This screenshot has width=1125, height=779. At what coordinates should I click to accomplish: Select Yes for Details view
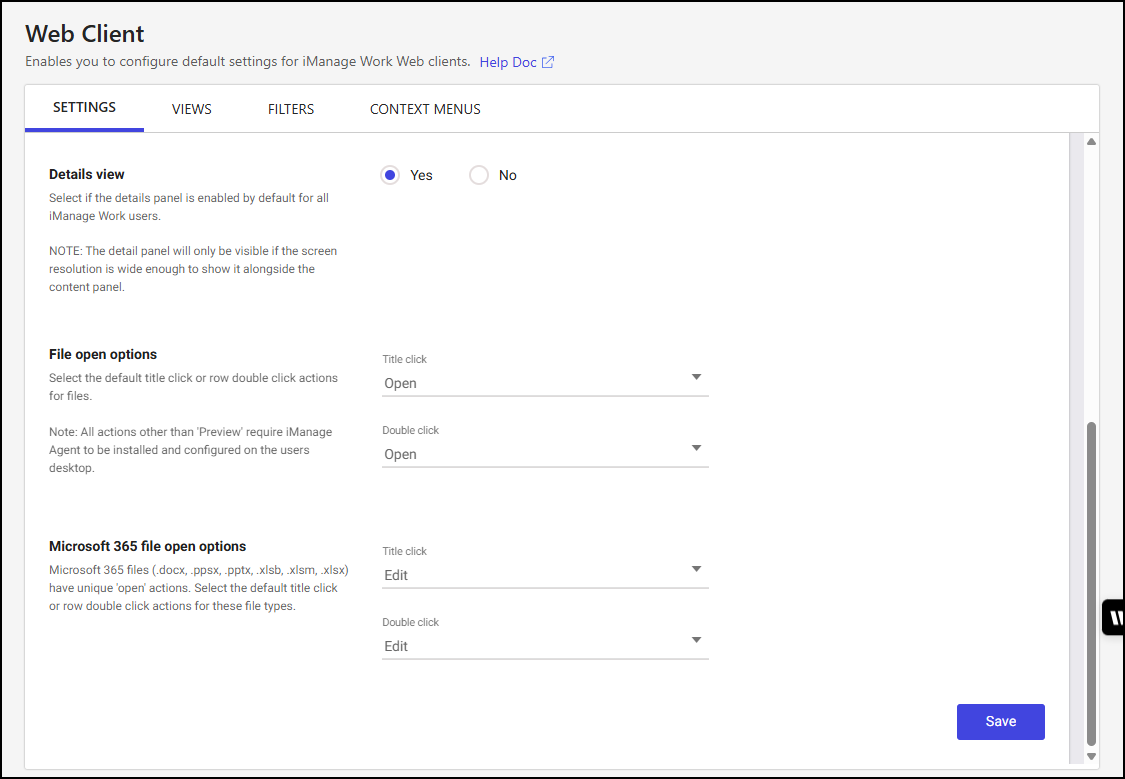(390, 175)
